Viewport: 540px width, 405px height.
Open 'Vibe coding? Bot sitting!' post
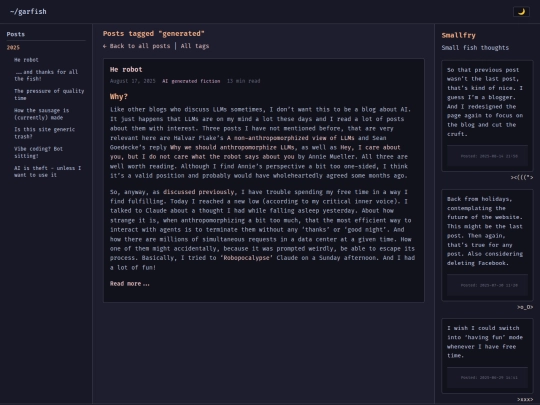[x=38, y=152]
